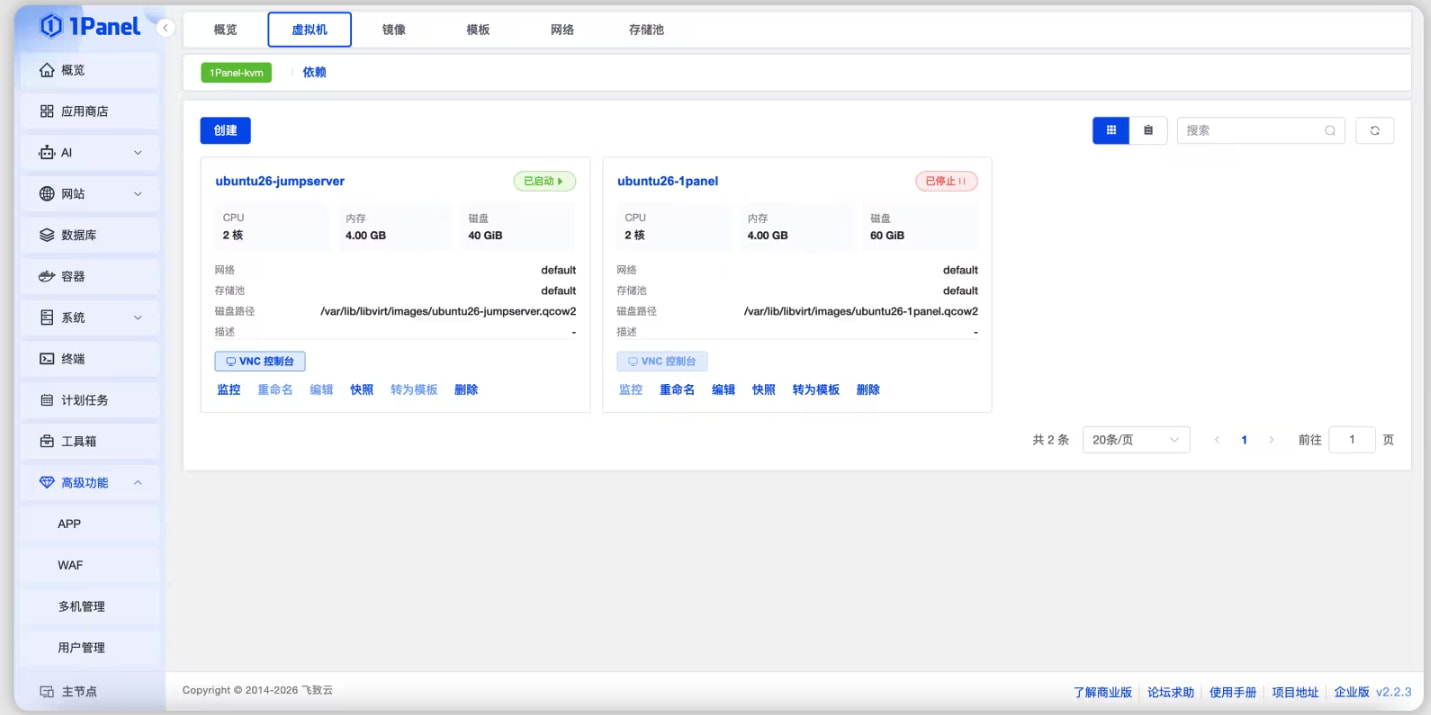Click 编辑 on the ubuntu26-1panel card
This screenshot has width=1431, height=715.
(x=723, y=390)
